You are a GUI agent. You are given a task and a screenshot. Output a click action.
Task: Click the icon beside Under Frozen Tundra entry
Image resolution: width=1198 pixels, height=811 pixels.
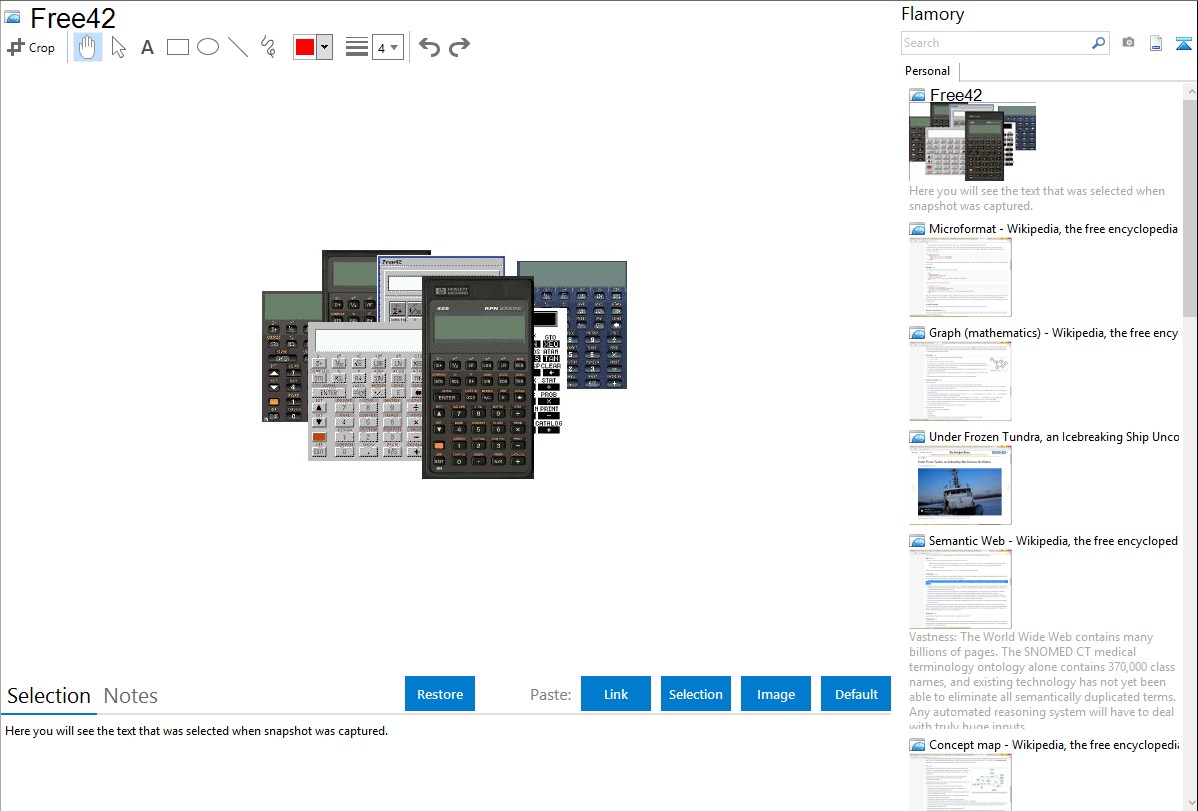click(x=917, y=437)
